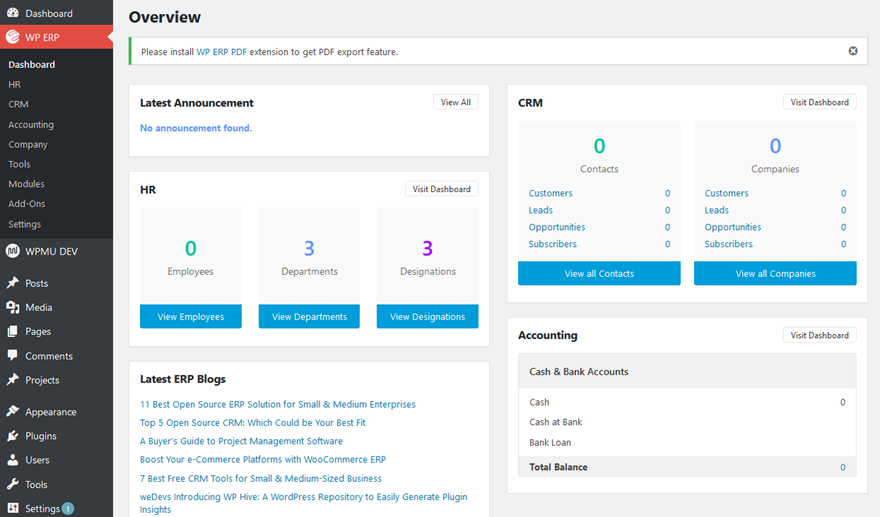Select WP ERP Dashboard submenu item

31,65
